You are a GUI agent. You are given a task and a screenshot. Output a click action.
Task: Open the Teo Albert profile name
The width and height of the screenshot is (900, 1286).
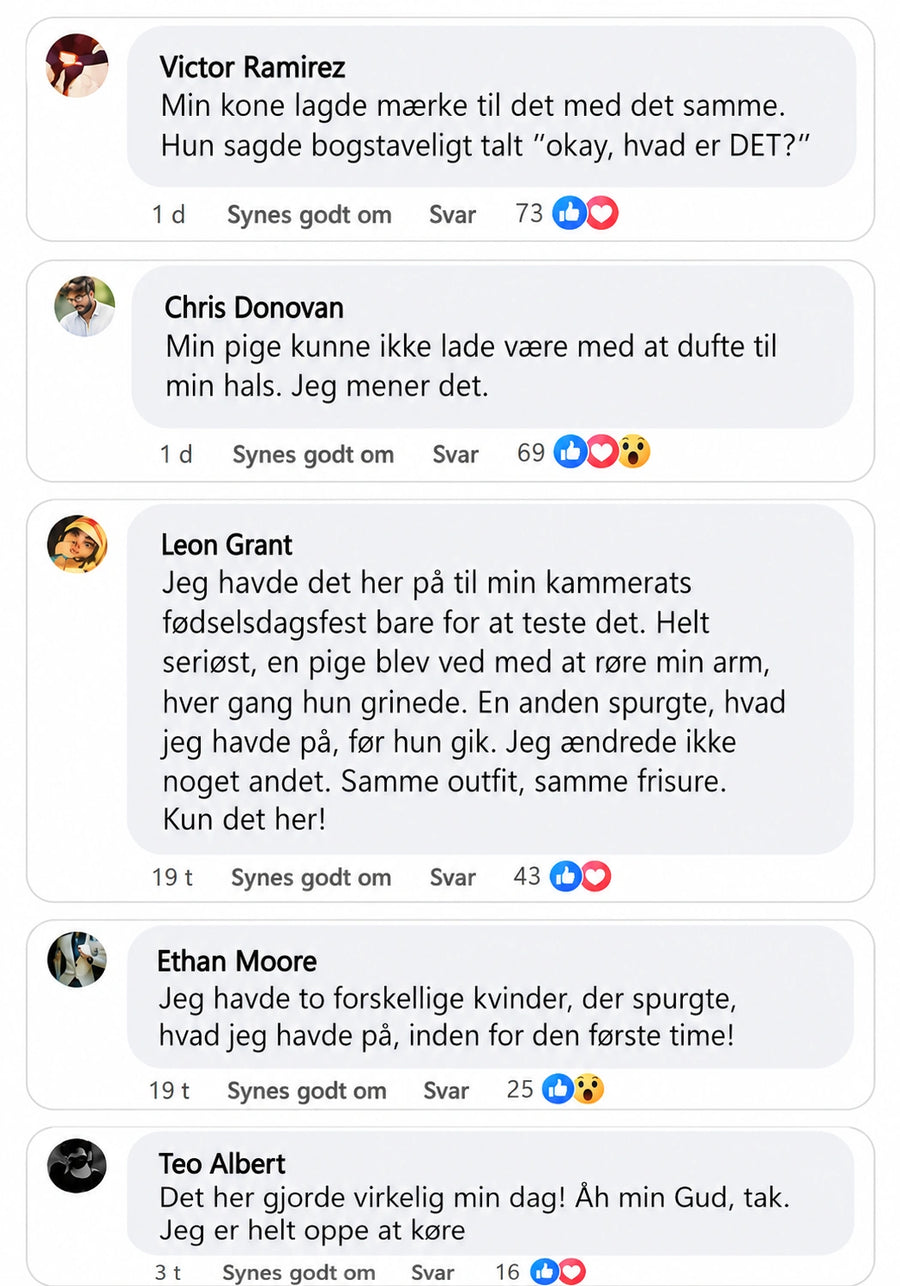pos(222,1163)
